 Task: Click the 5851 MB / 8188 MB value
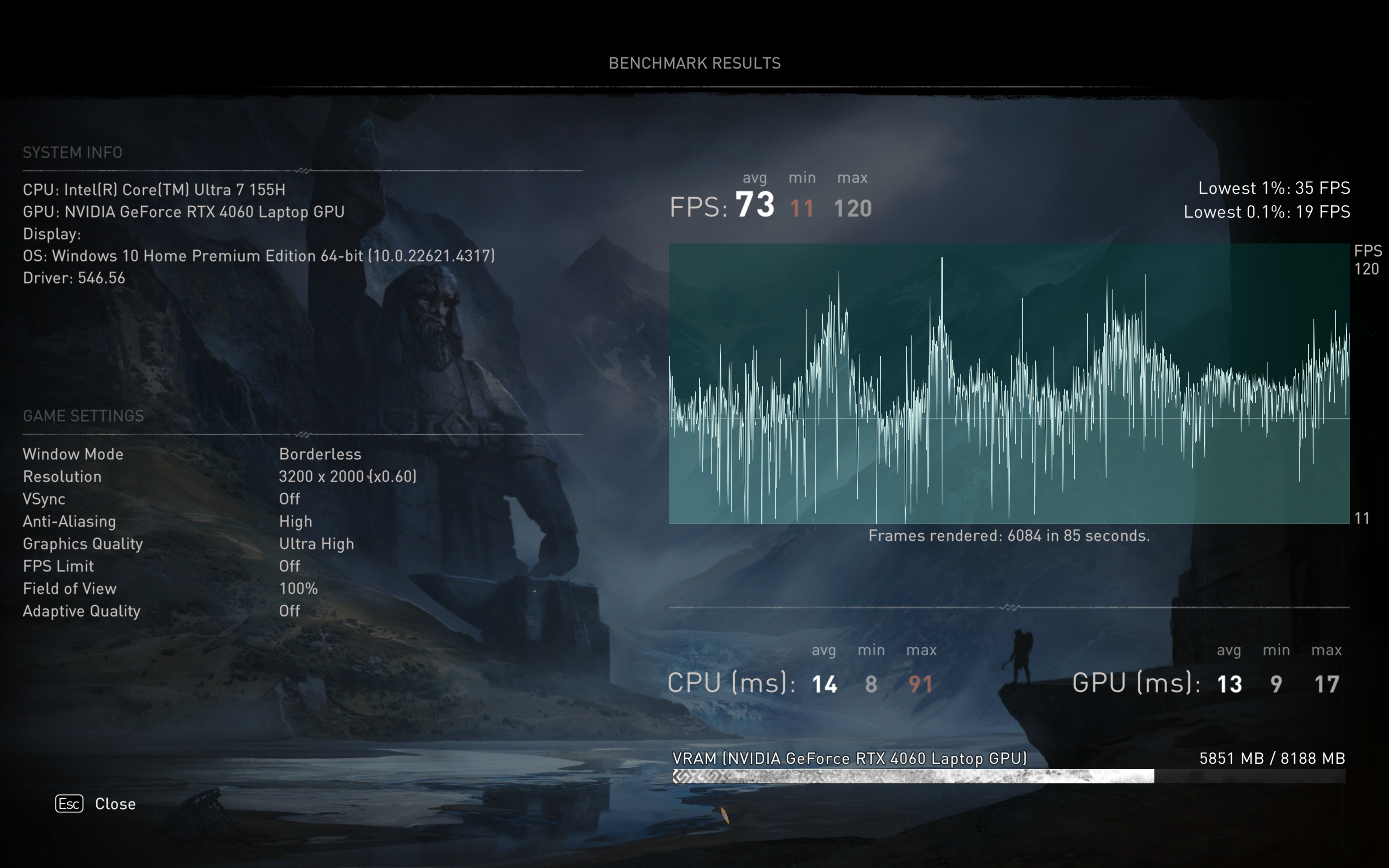1273,759
